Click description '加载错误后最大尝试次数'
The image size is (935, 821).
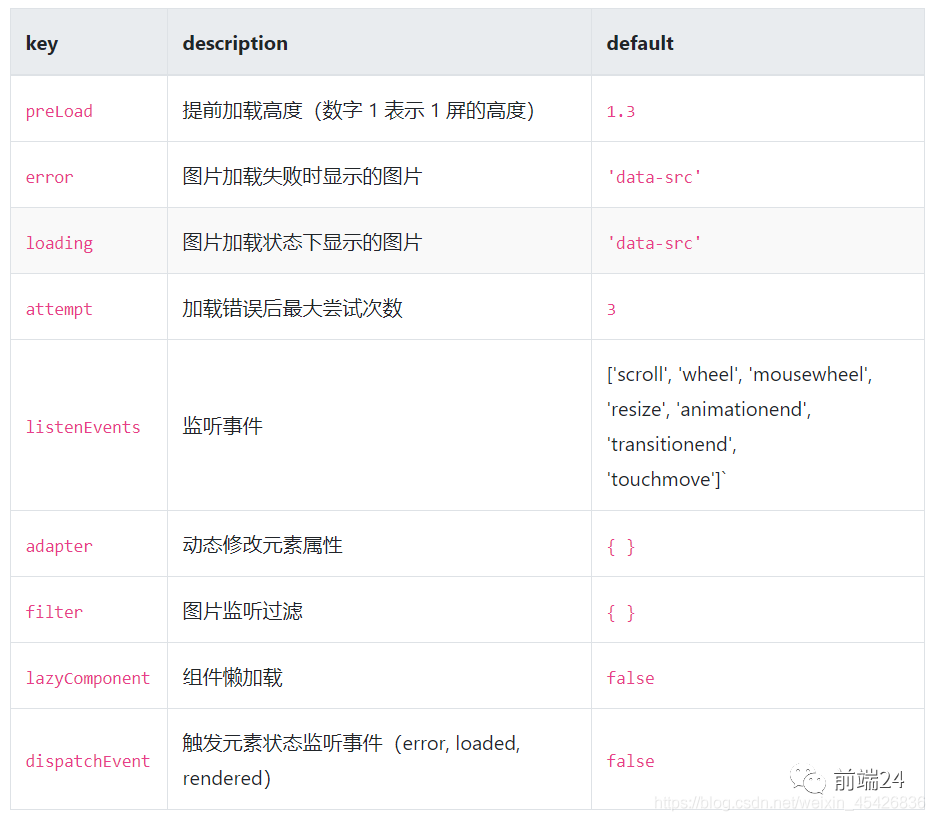pyautogui.click(x=292, y=309)
